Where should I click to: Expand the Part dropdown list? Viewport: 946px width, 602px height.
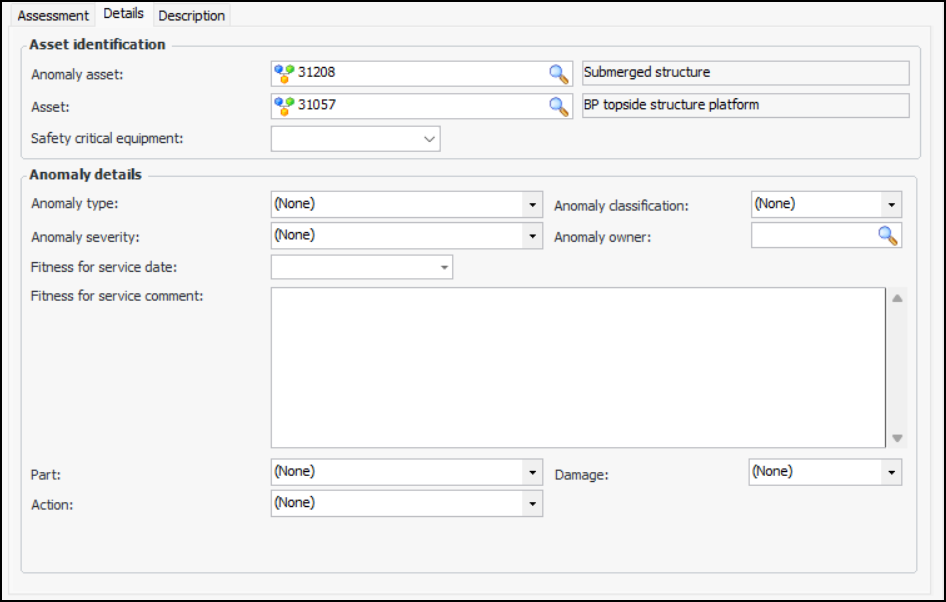tap(533, 472)
